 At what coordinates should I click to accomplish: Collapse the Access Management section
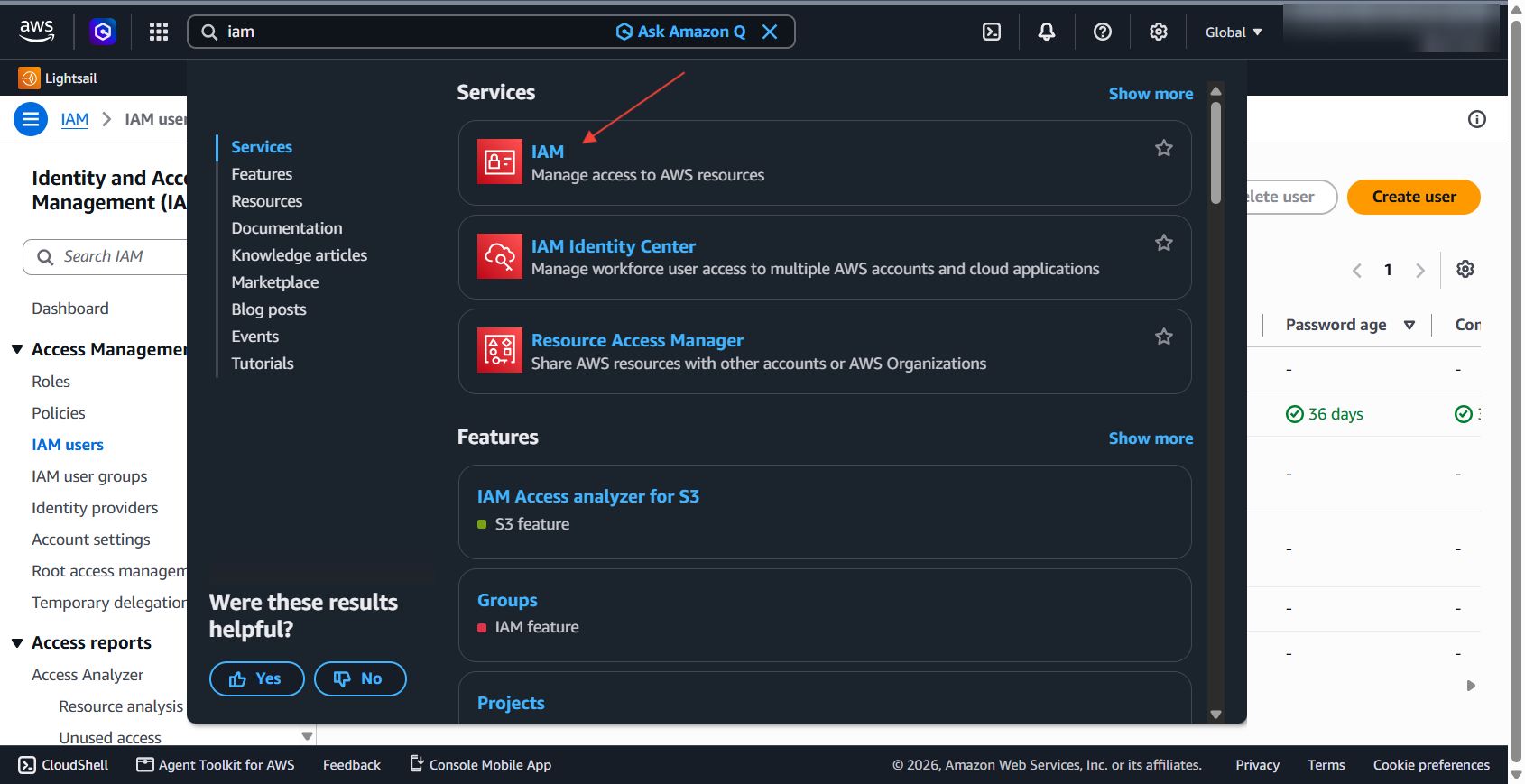(x=17, y=349)
